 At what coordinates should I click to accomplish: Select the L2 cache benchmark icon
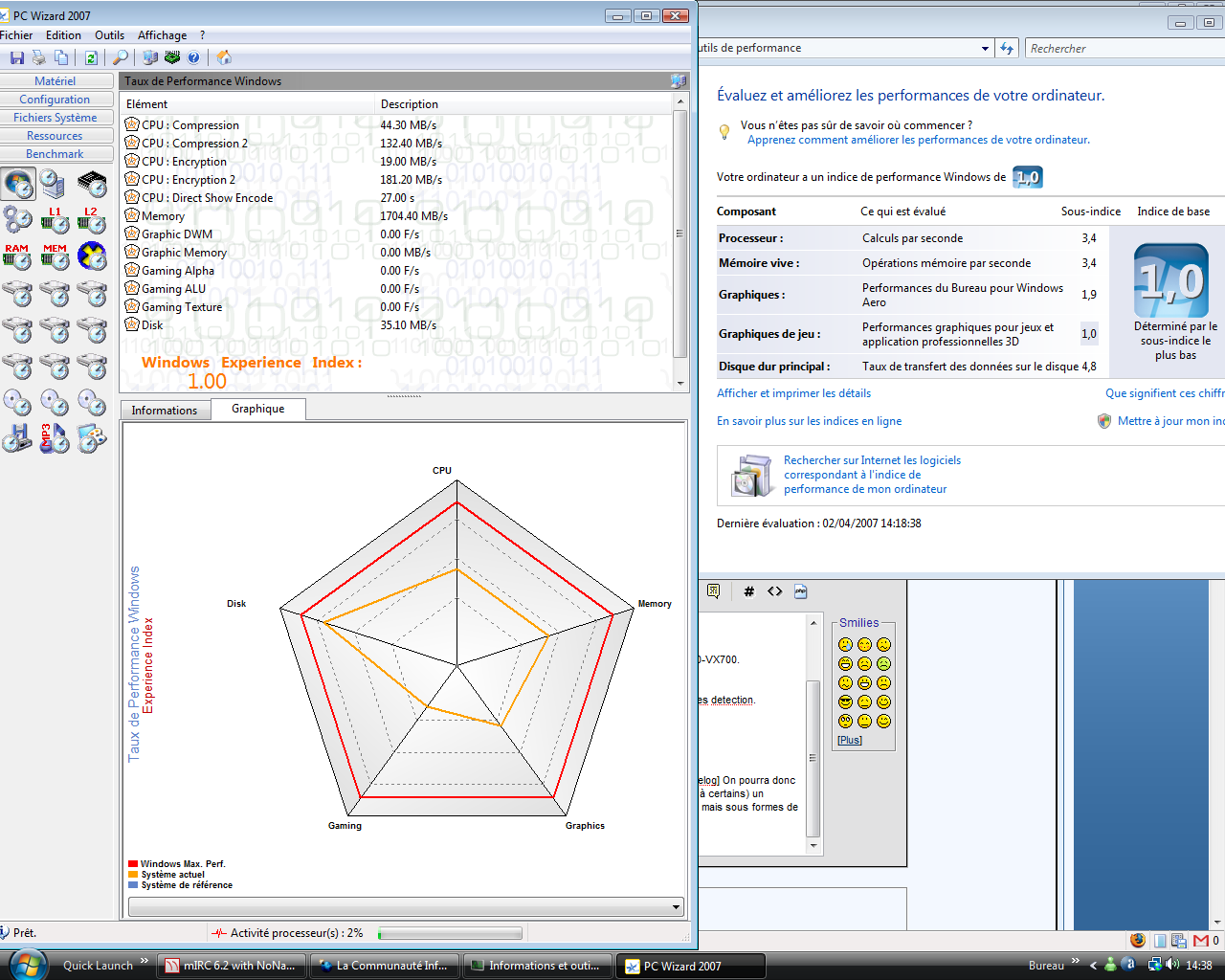pos(91,220)
